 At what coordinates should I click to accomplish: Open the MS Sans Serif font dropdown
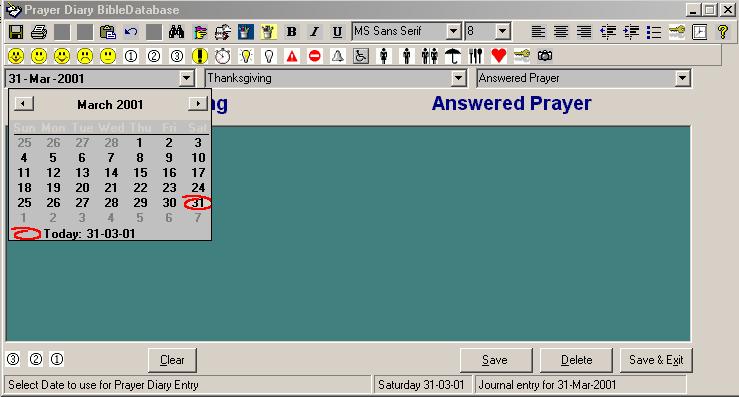453,32
